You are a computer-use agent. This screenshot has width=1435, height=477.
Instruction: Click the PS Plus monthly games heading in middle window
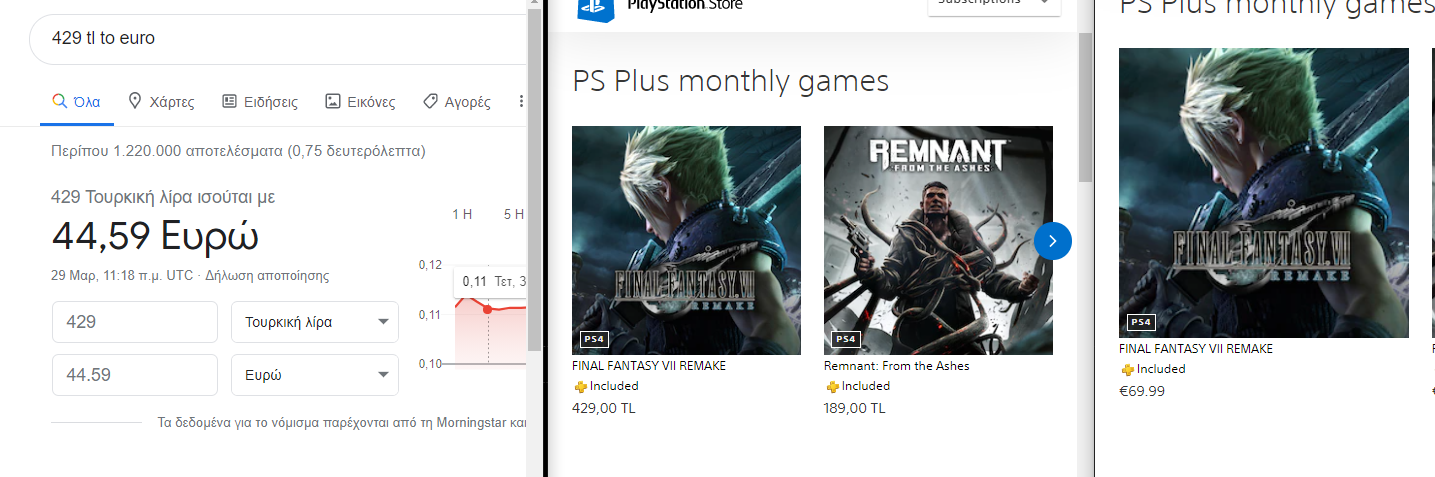coord(730,80)
